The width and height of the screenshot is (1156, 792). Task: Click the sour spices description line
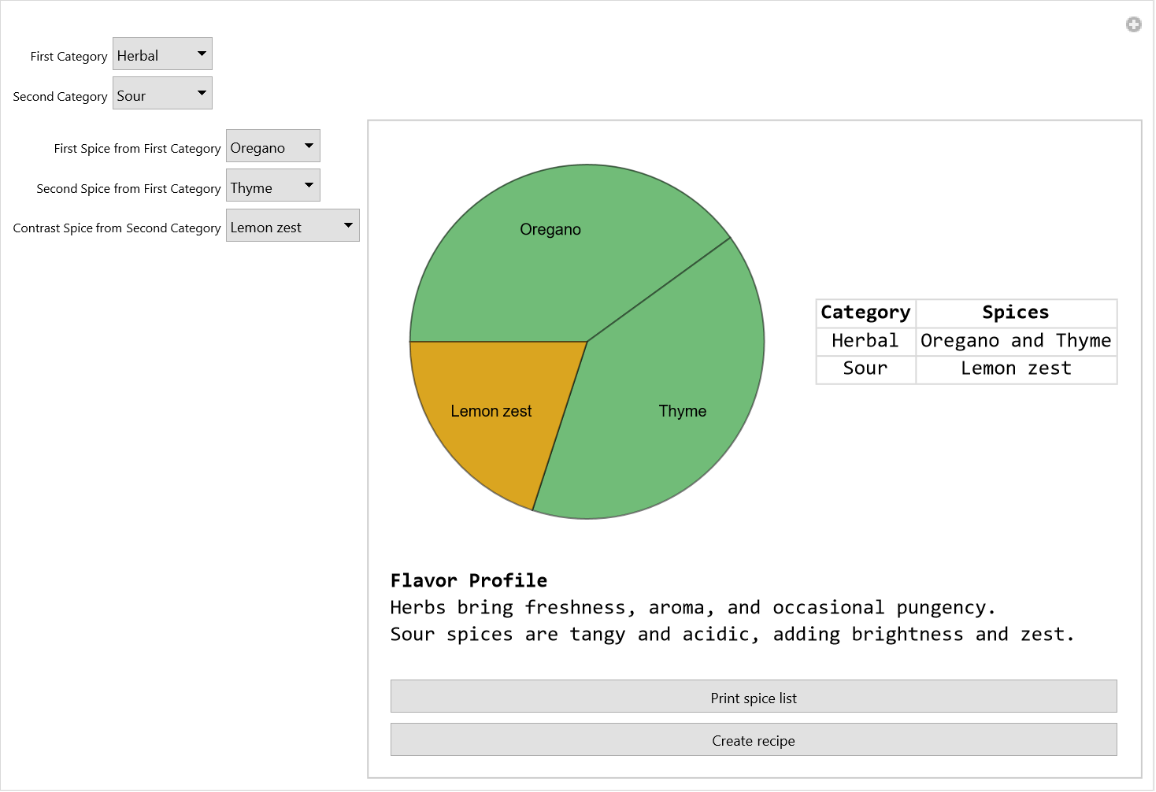pos(732,634)
